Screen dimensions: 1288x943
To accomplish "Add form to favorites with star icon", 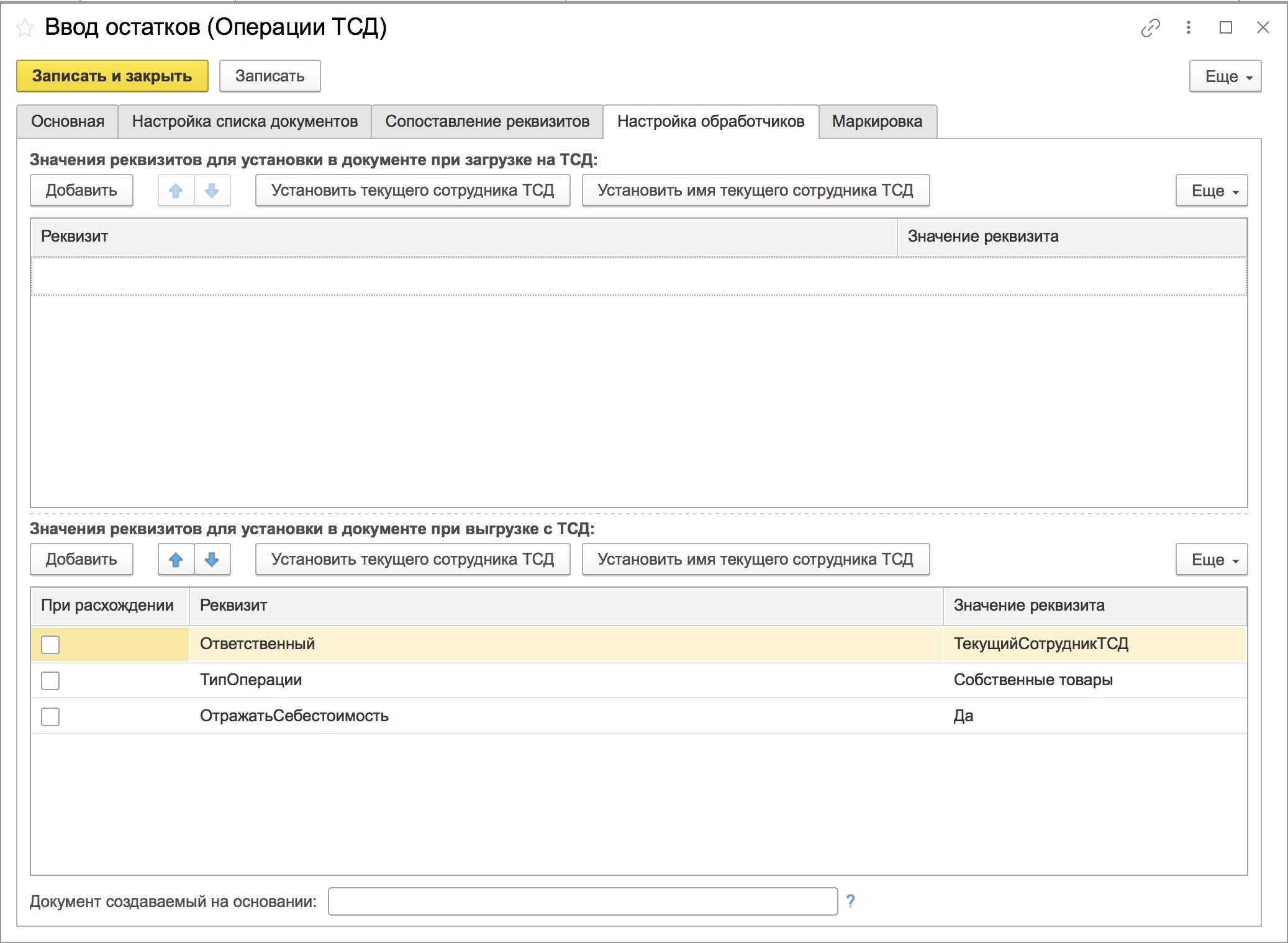I will pos(25,28).
